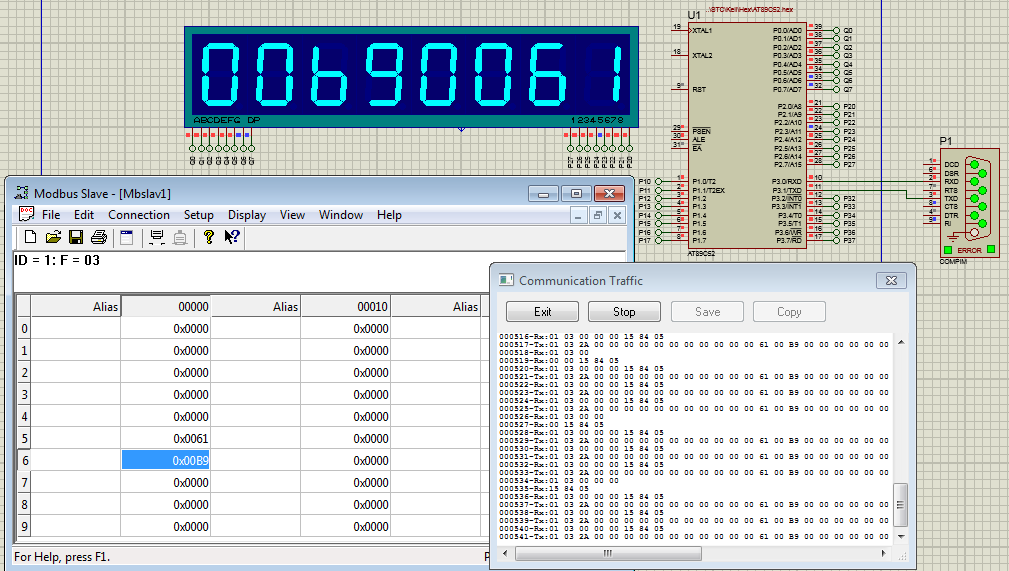Select the U1 AT89C52 microcontroller component
The width and height of the screenshot is (1009, 571).
click(x=747, y=134)
